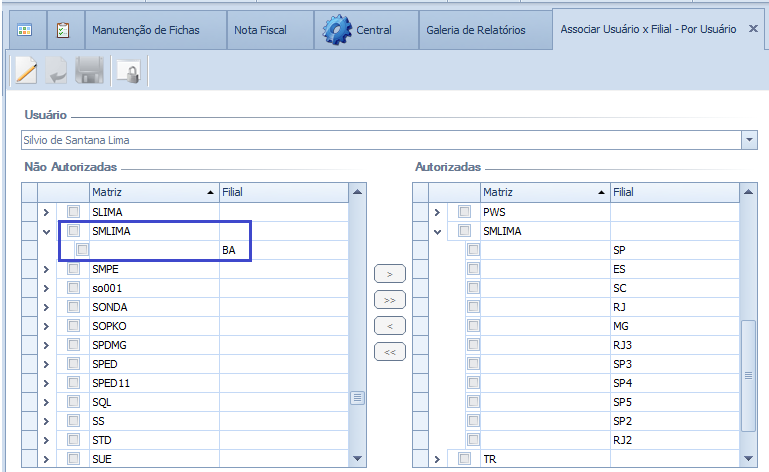Open the Galeria de Relatórios tab
This screenshot has height=472, width=769.
475,30
